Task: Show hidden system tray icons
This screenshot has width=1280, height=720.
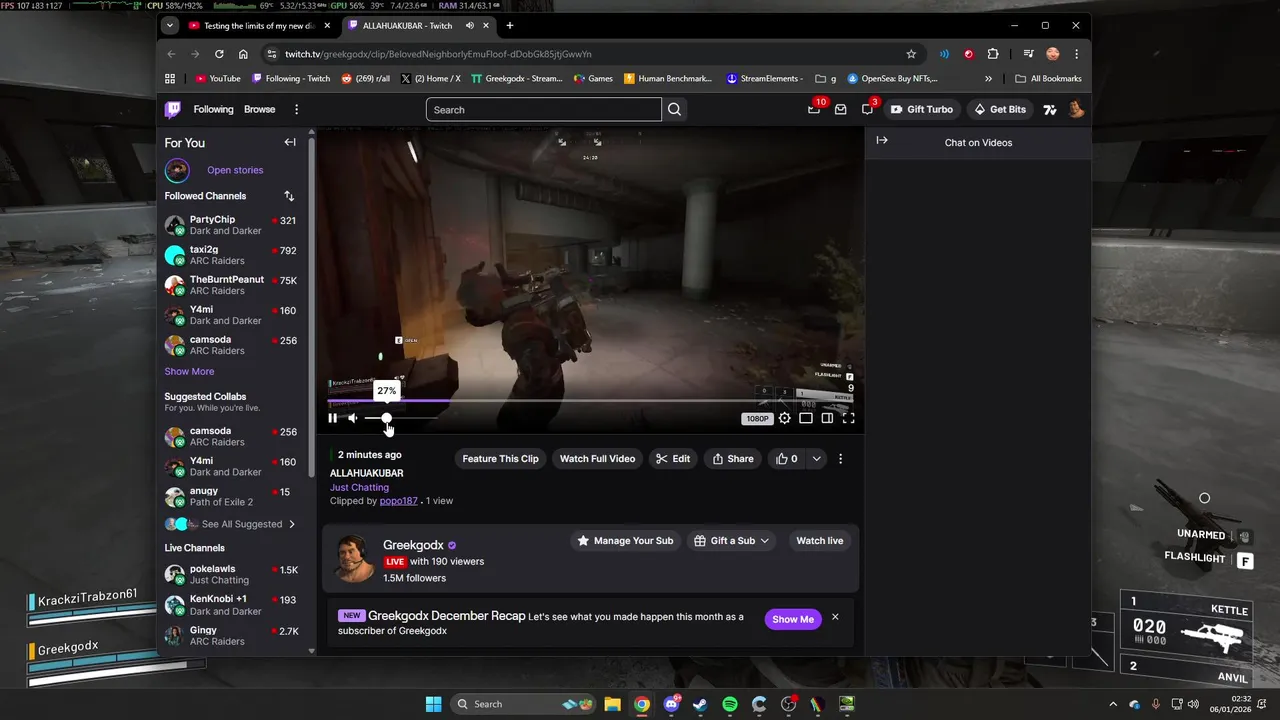Action: pyautogui.click(x=1113, y=704)
